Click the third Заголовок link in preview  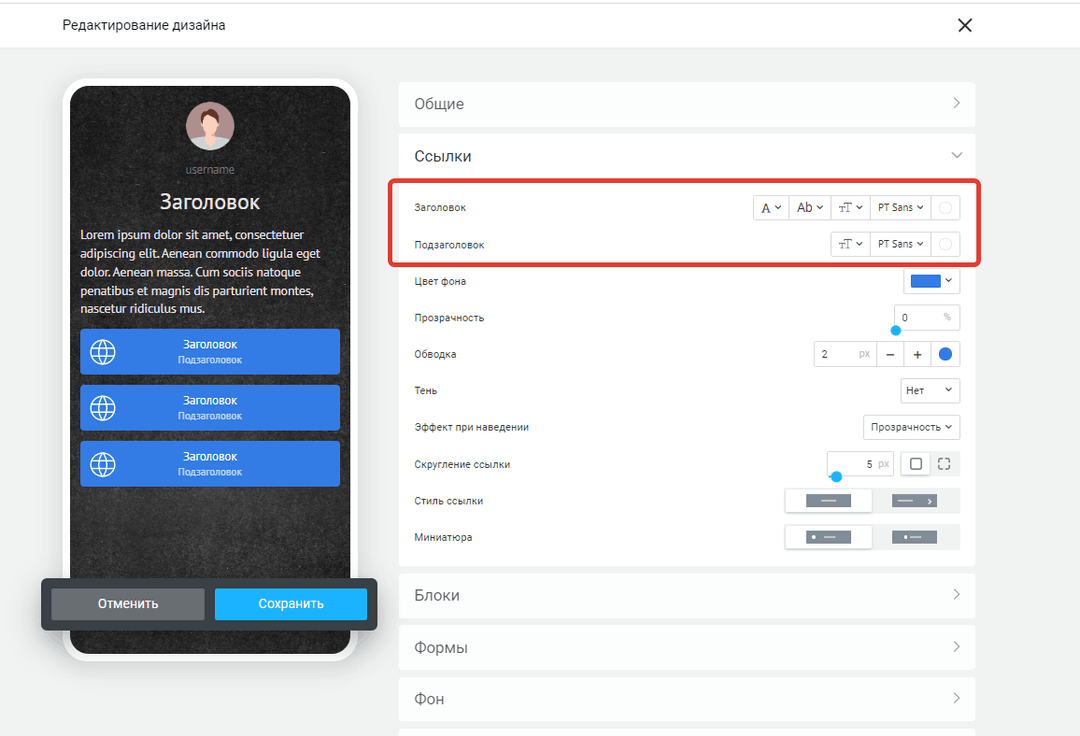tap(210, 464)
